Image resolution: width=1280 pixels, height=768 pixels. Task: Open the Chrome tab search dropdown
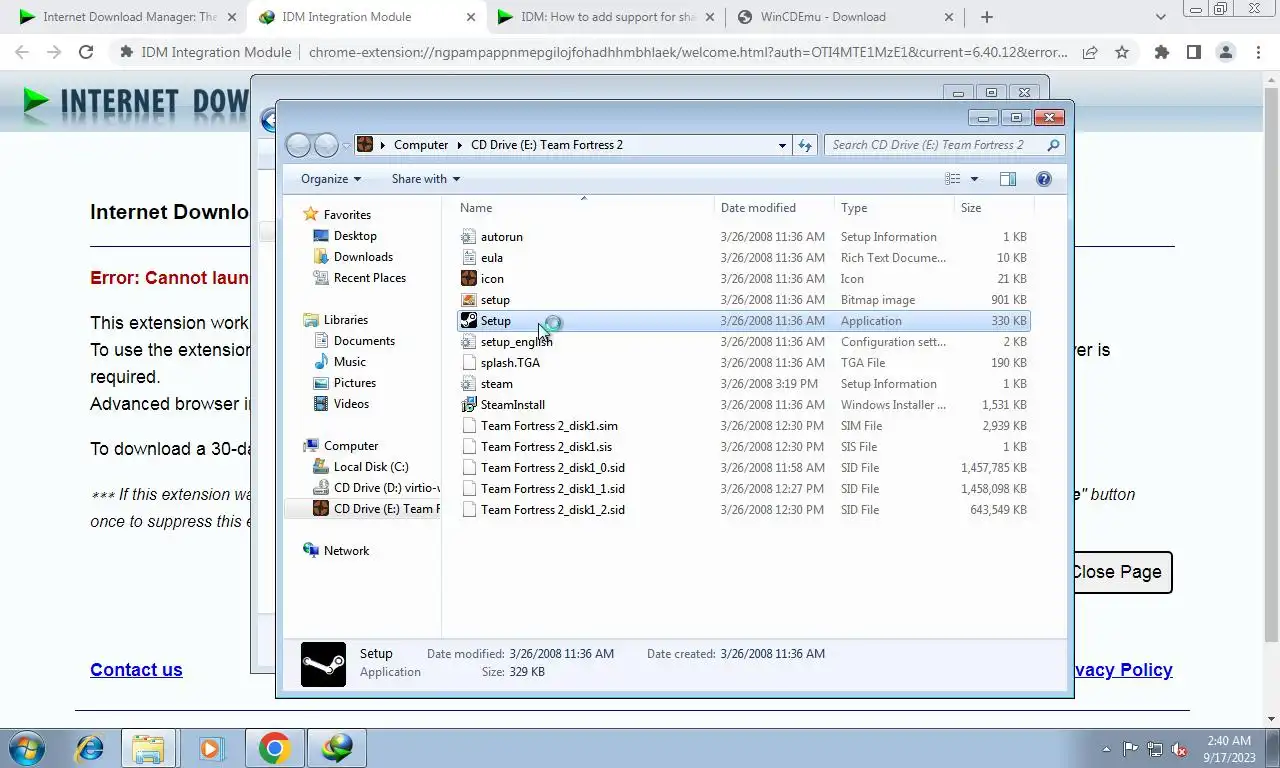[x=1160, y=17]
